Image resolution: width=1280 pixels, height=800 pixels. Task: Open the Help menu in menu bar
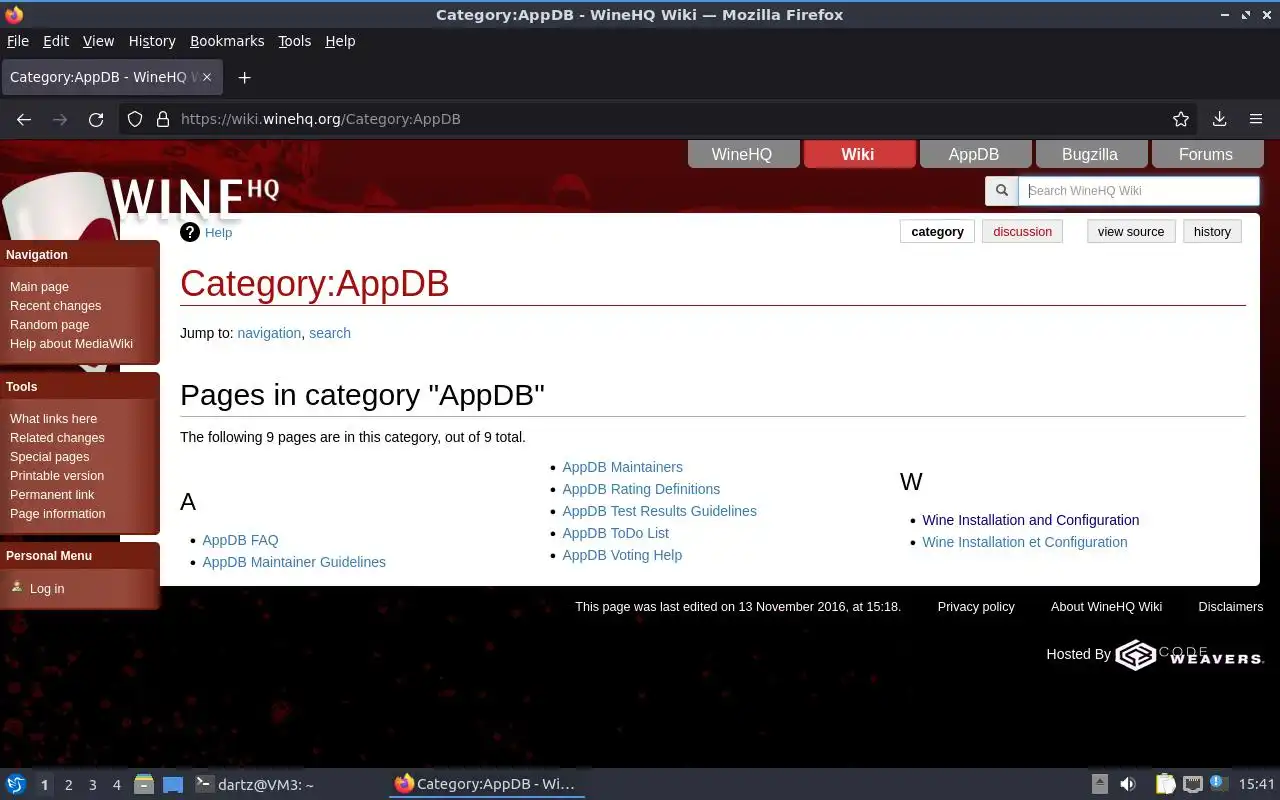tap(340, 41)
